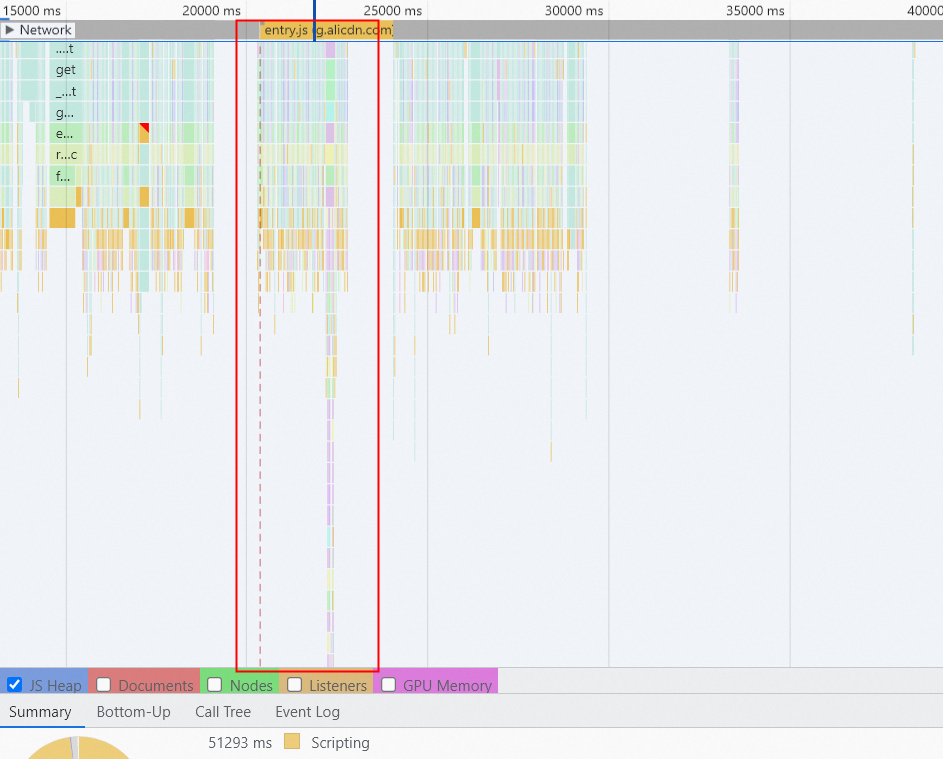Click the "51293 ms" scripting time value
Screen dimensions: 943x759
(x=240, y=743)
